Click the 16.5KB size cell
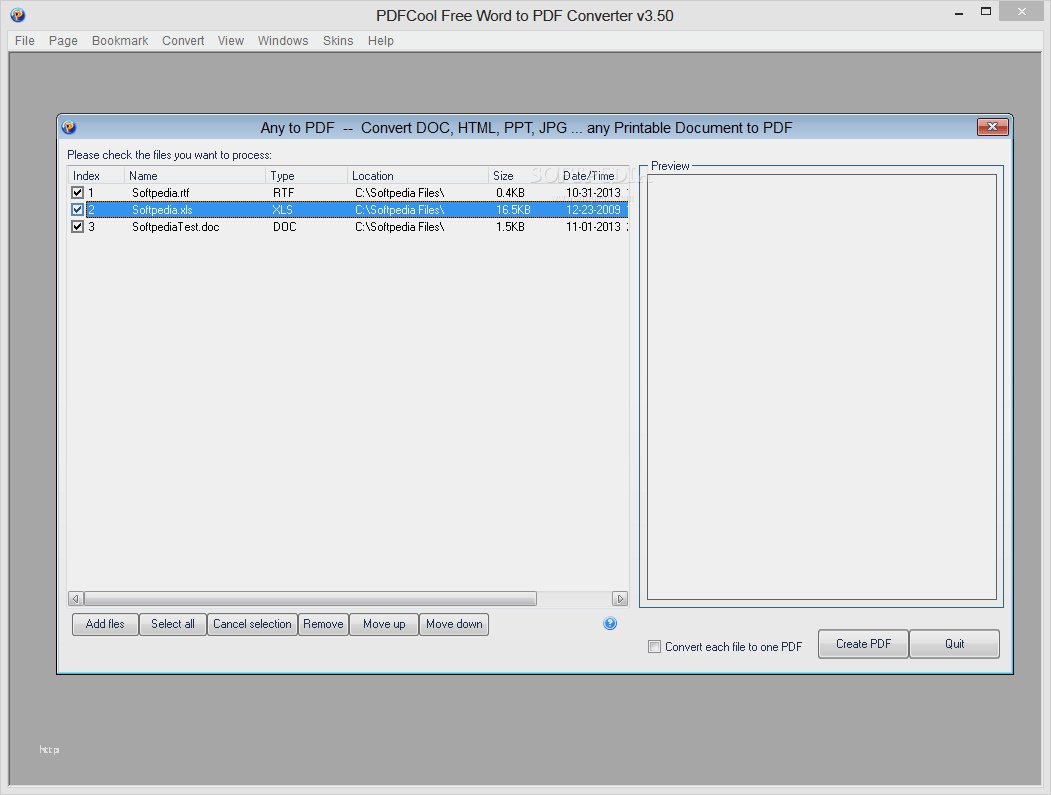This screenshot has height=795, width=1051. [x=513, y=210]
